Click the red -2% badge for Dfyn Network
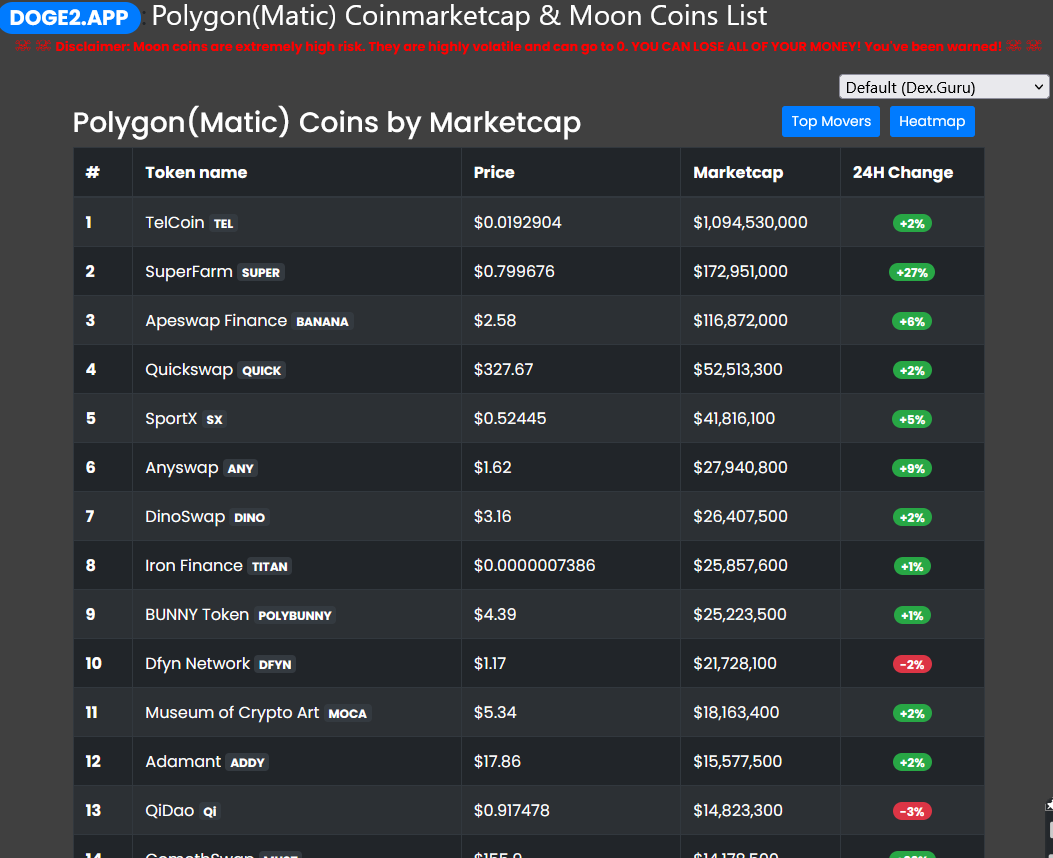Screen dimensions: 1053x858 tap(911, 663)
